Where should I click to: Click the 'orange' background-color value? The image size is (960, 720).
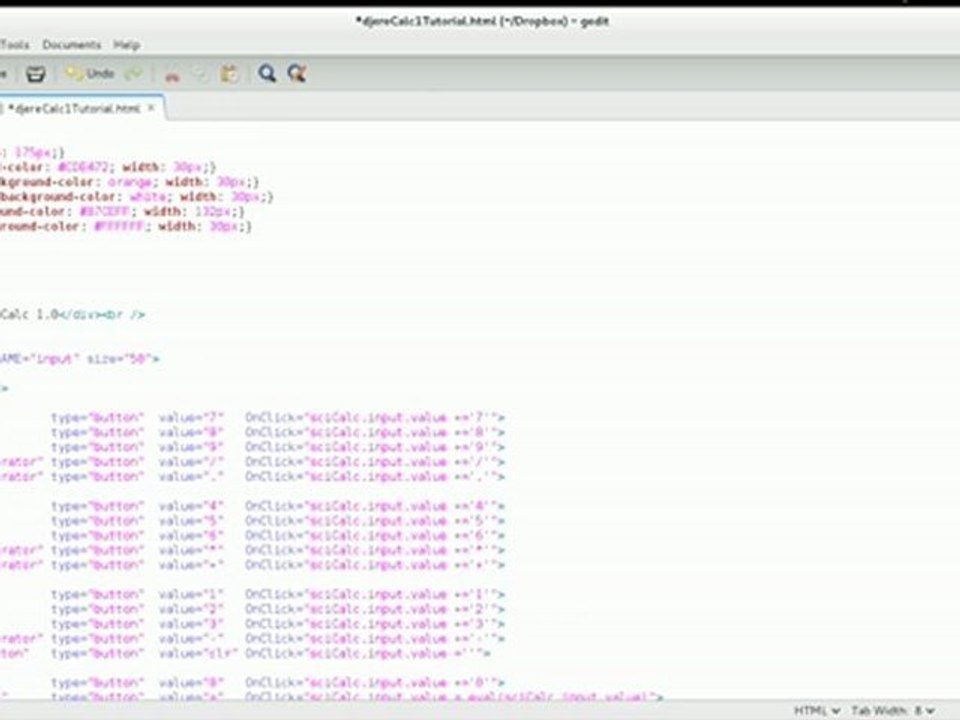pyautogui.click(x=130, y=182)
